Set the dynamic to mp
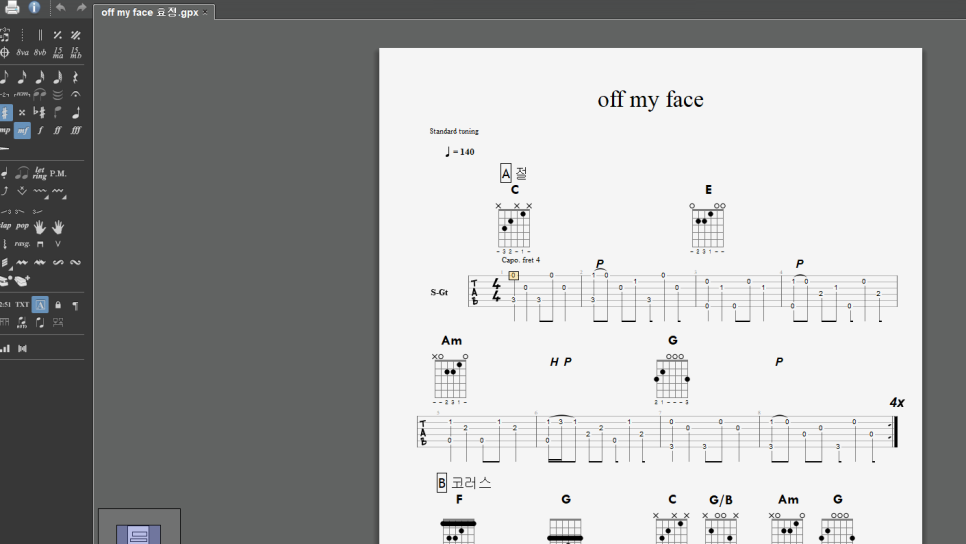 (5, 131)
